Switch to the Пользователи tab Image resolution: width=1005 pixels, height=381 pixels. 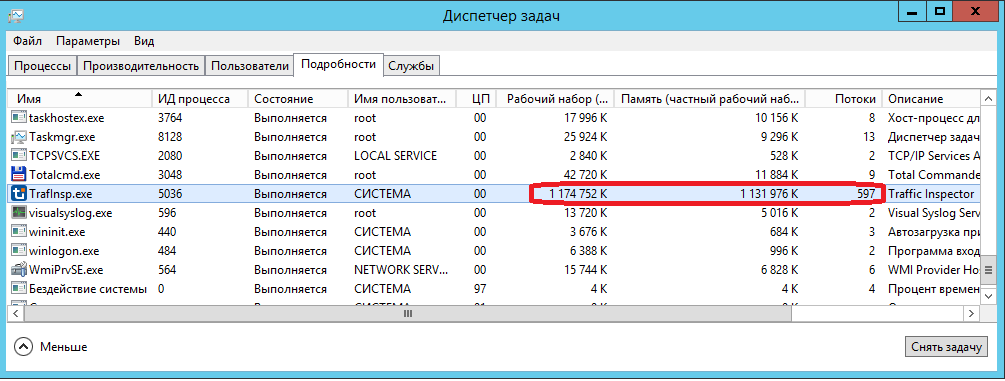pyautogui.click(x=250, y=65)
